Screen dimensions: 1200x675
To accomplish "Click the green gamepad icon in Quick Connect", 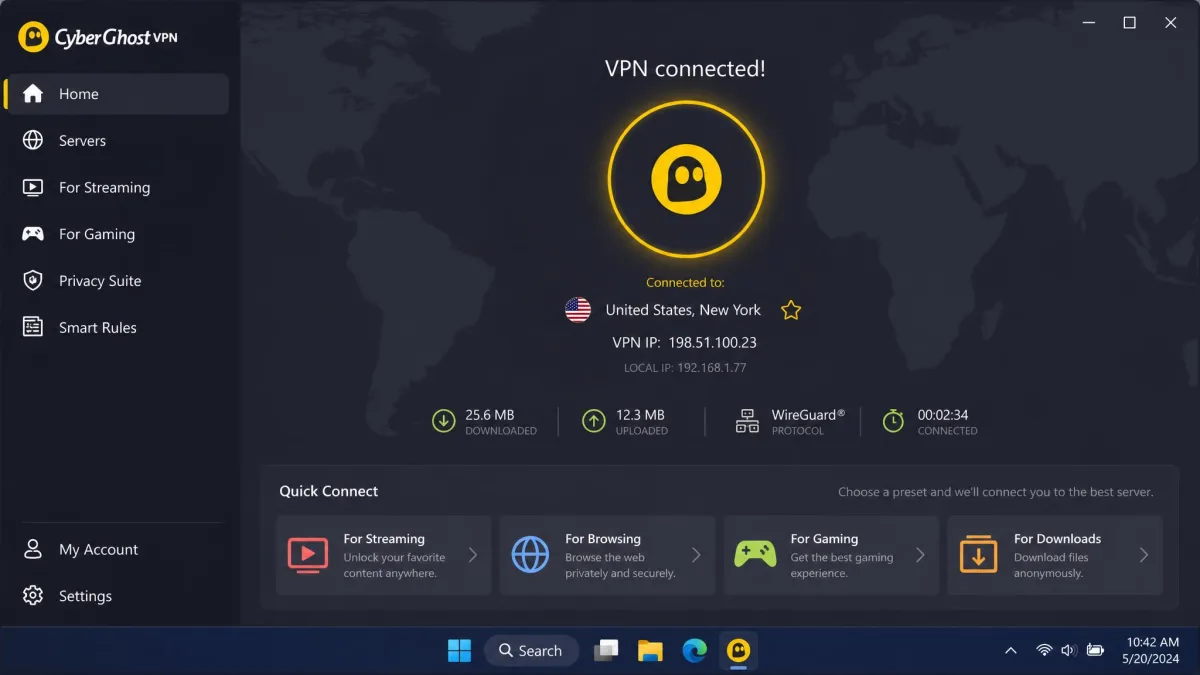I will 755,555.
